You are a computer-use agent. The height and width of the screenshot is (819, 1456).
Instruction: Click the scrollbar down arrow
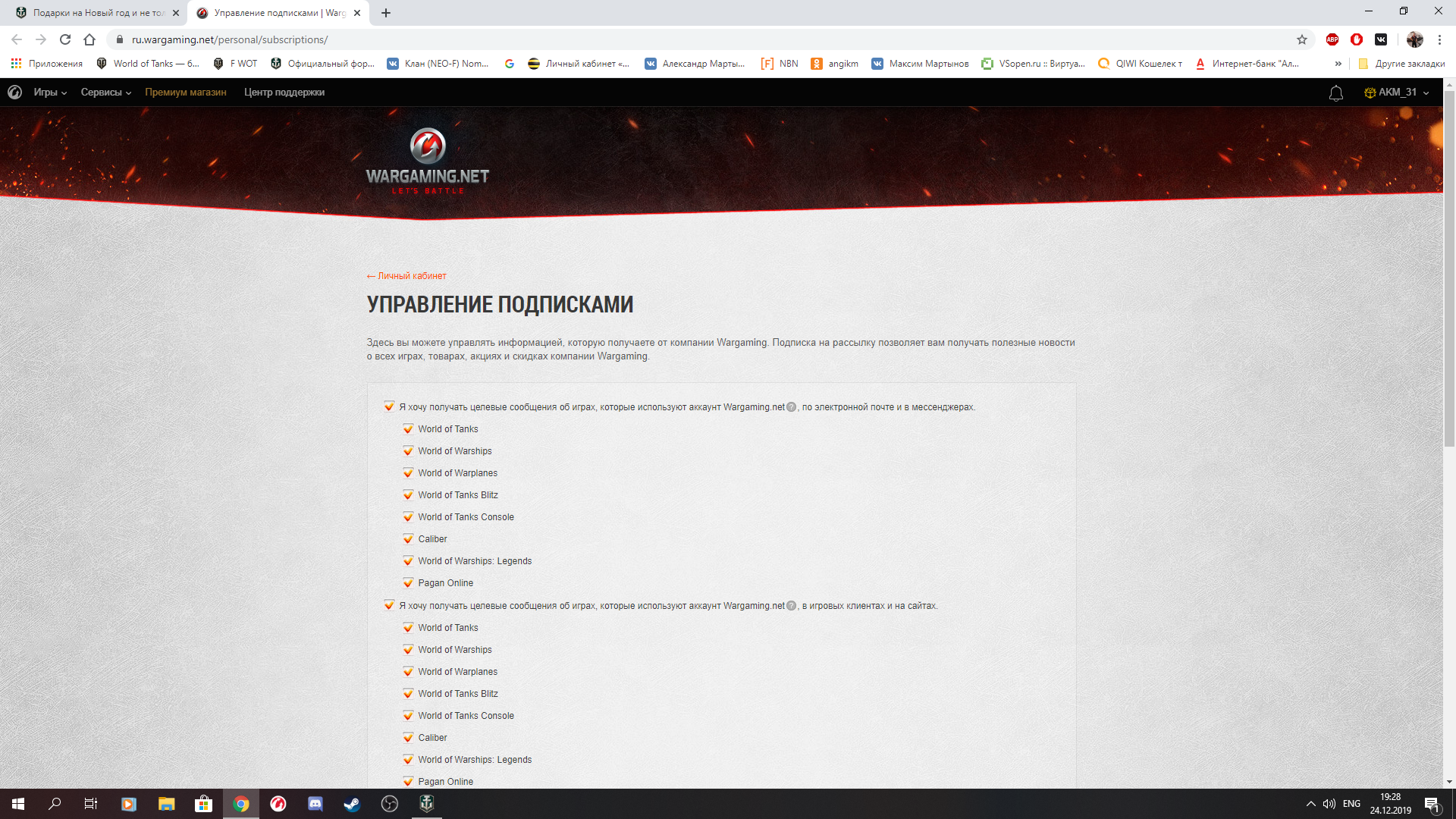[x=1449, y=782]
